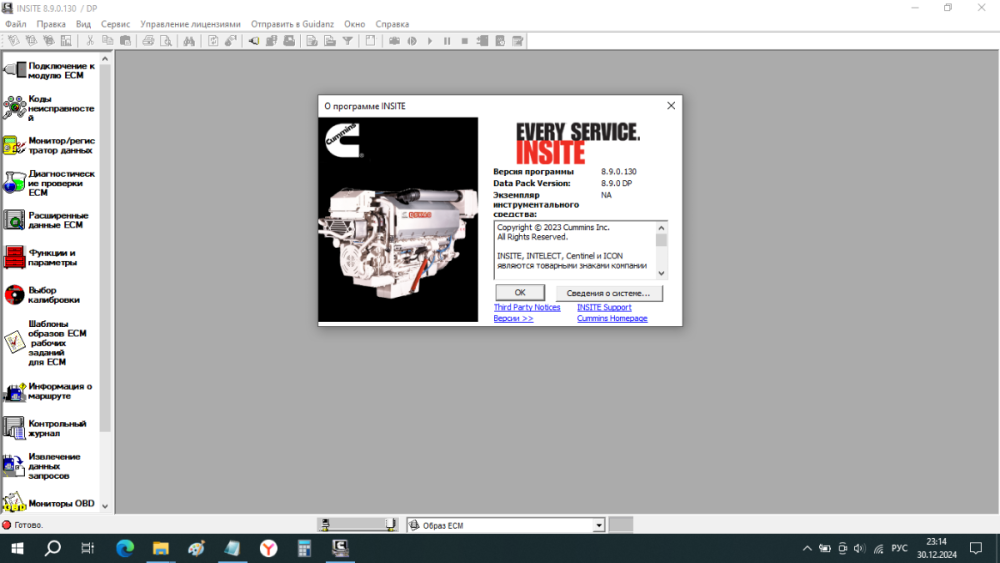Click the Сведения о системе... button
Viewport: 1000px width, 563px height.
(x=608, y=293)
